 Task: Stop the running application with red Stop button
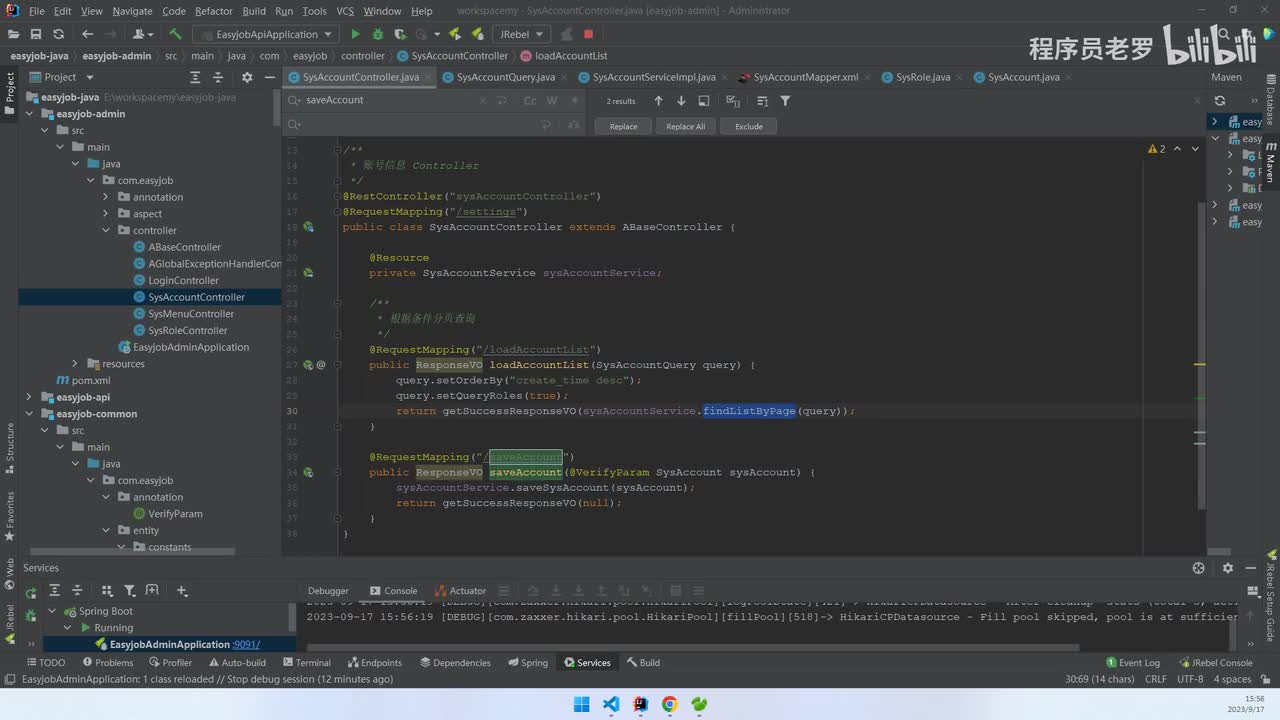tap(588, 34)
